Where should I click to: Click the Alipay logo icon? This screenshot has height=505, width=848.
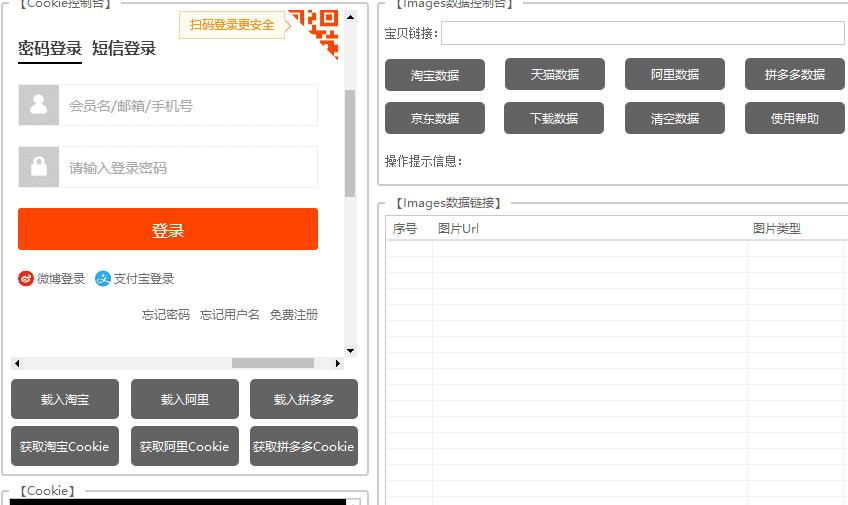click(x=103, y=279)
